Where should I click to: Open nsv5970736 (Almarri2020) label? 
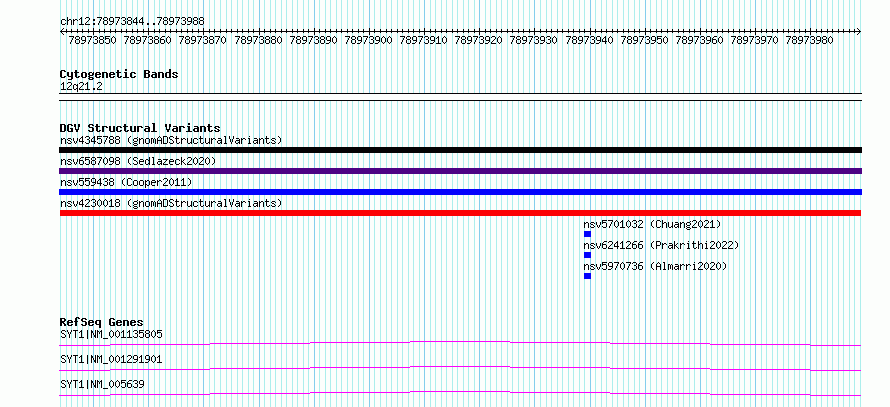tap(655, 266)
